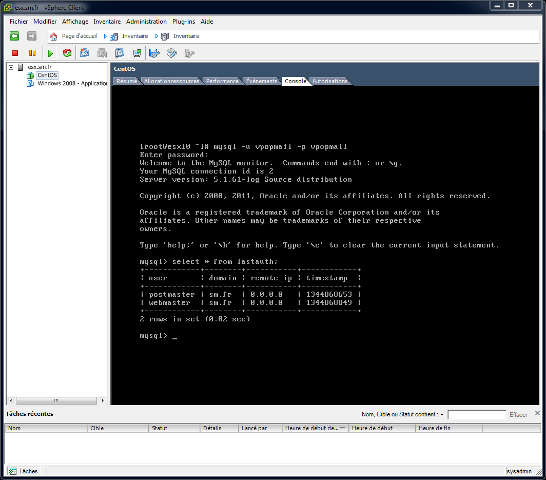Viewport: 546px width, 480px height.
Task: Click the Tâches label in status bar
Action: (29, 471)
